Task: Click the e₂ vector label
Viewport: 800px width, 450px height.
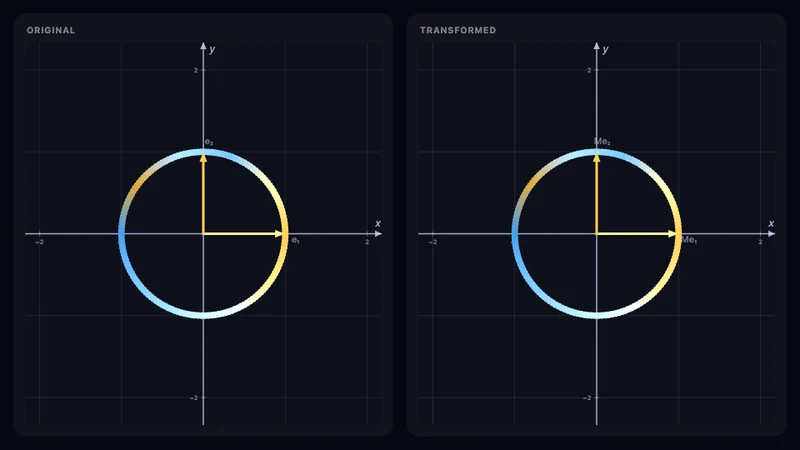Action: [209, 142]
